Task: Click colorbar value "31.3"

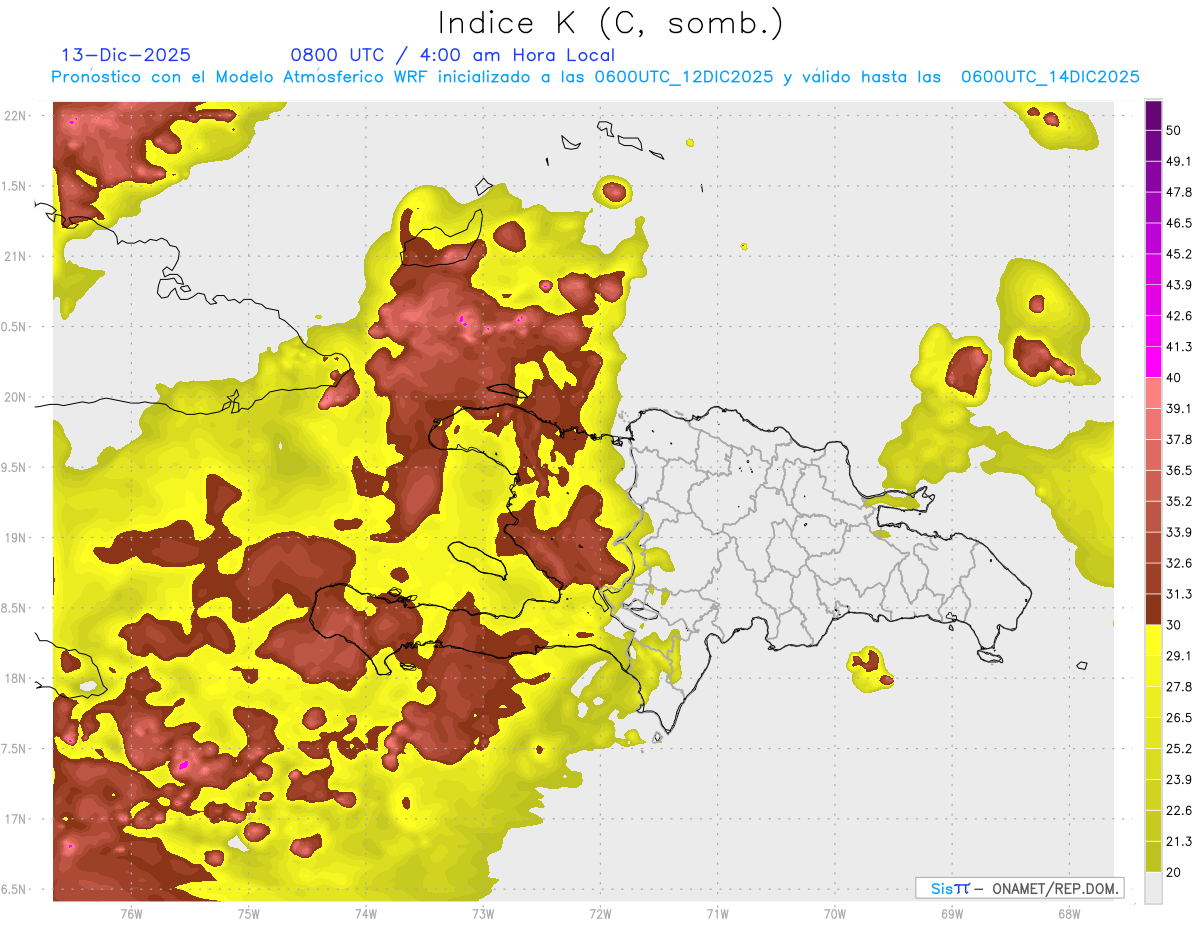Action: [x=1179, y=594]
